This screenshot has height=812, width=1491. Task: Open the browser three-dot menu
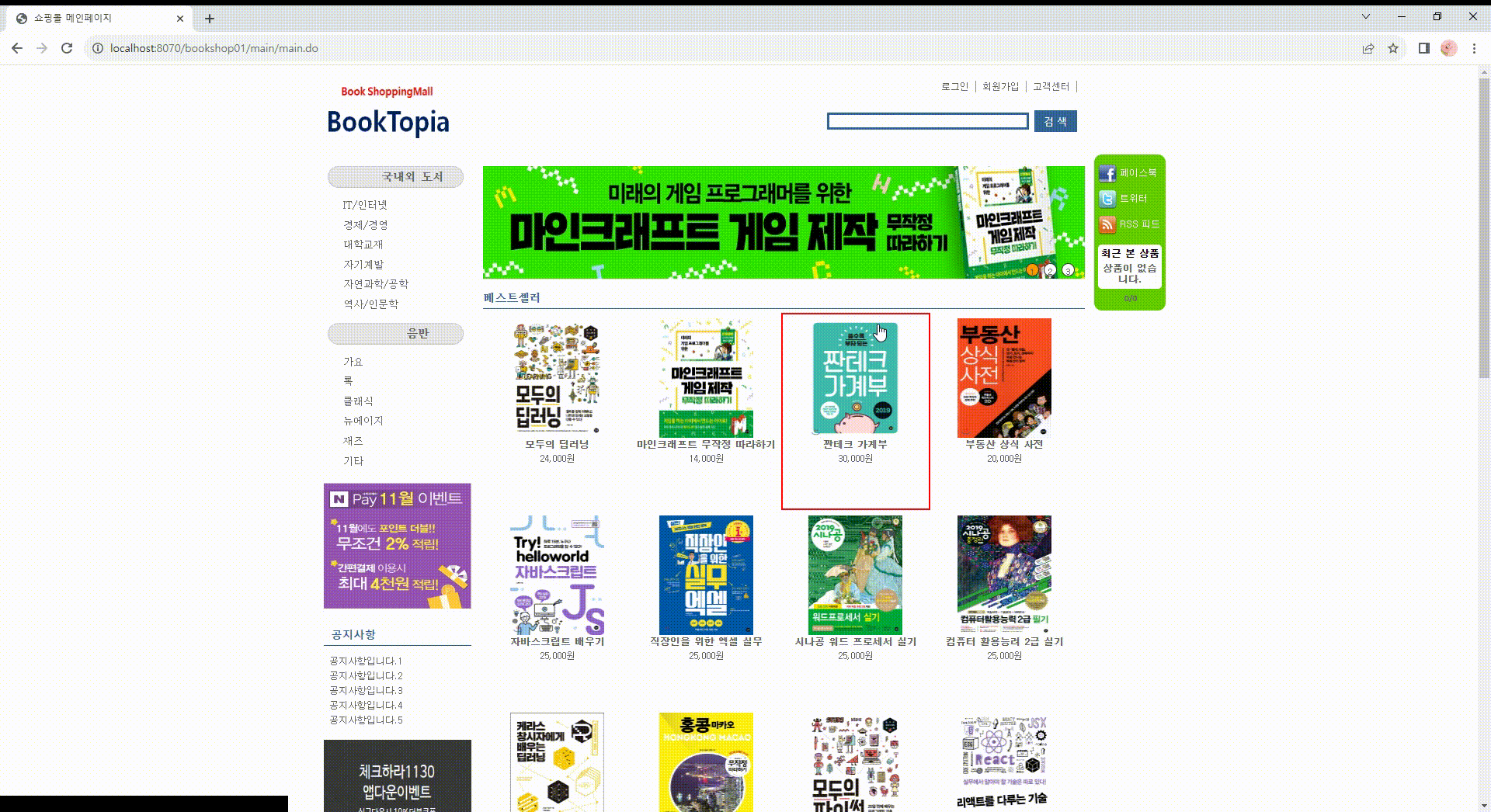point(1475,48)
